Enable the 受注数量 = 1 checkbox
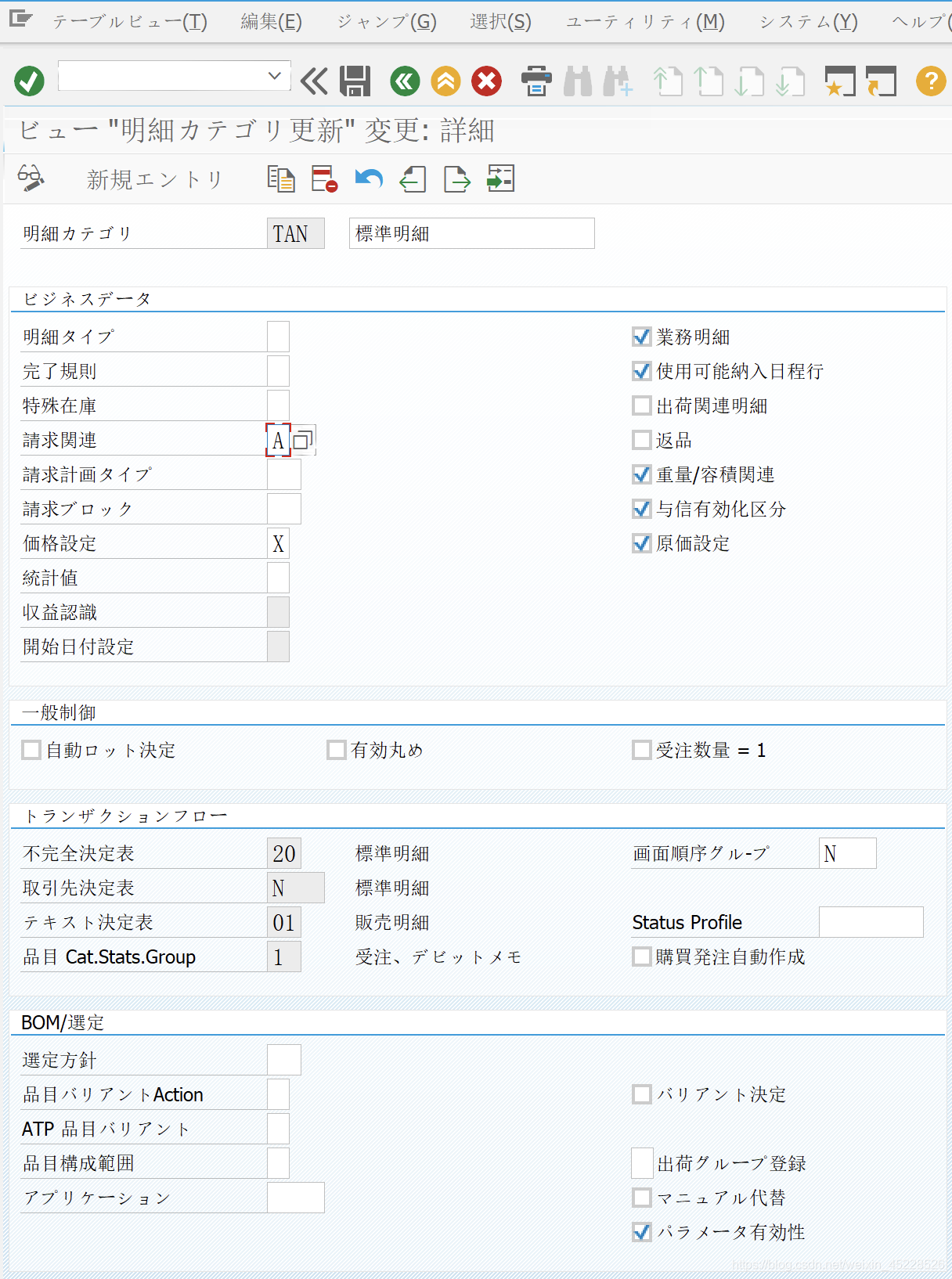 click(641, 750)
